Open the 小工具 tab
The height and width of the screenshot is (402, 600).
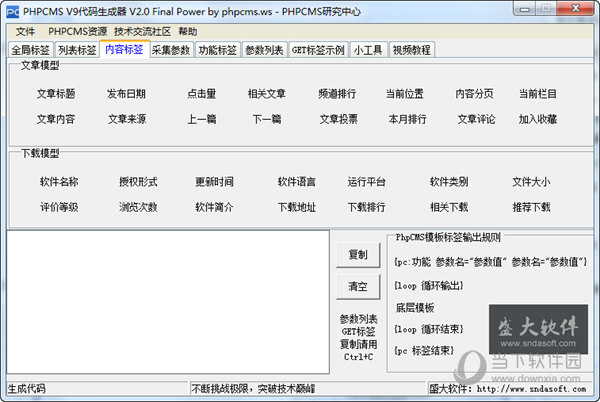pyautogui.click(x=368, y=50)
